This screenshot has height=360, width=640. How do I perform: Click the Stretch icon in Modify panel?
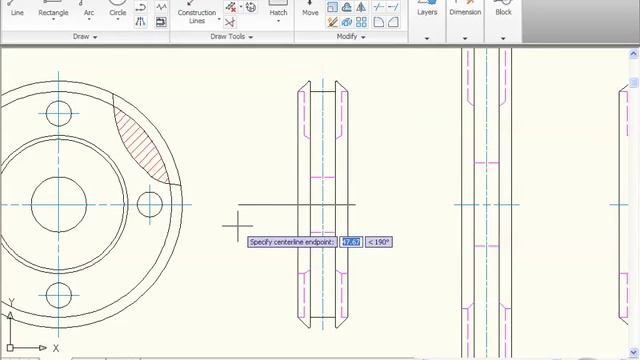(x=333, y=7)
